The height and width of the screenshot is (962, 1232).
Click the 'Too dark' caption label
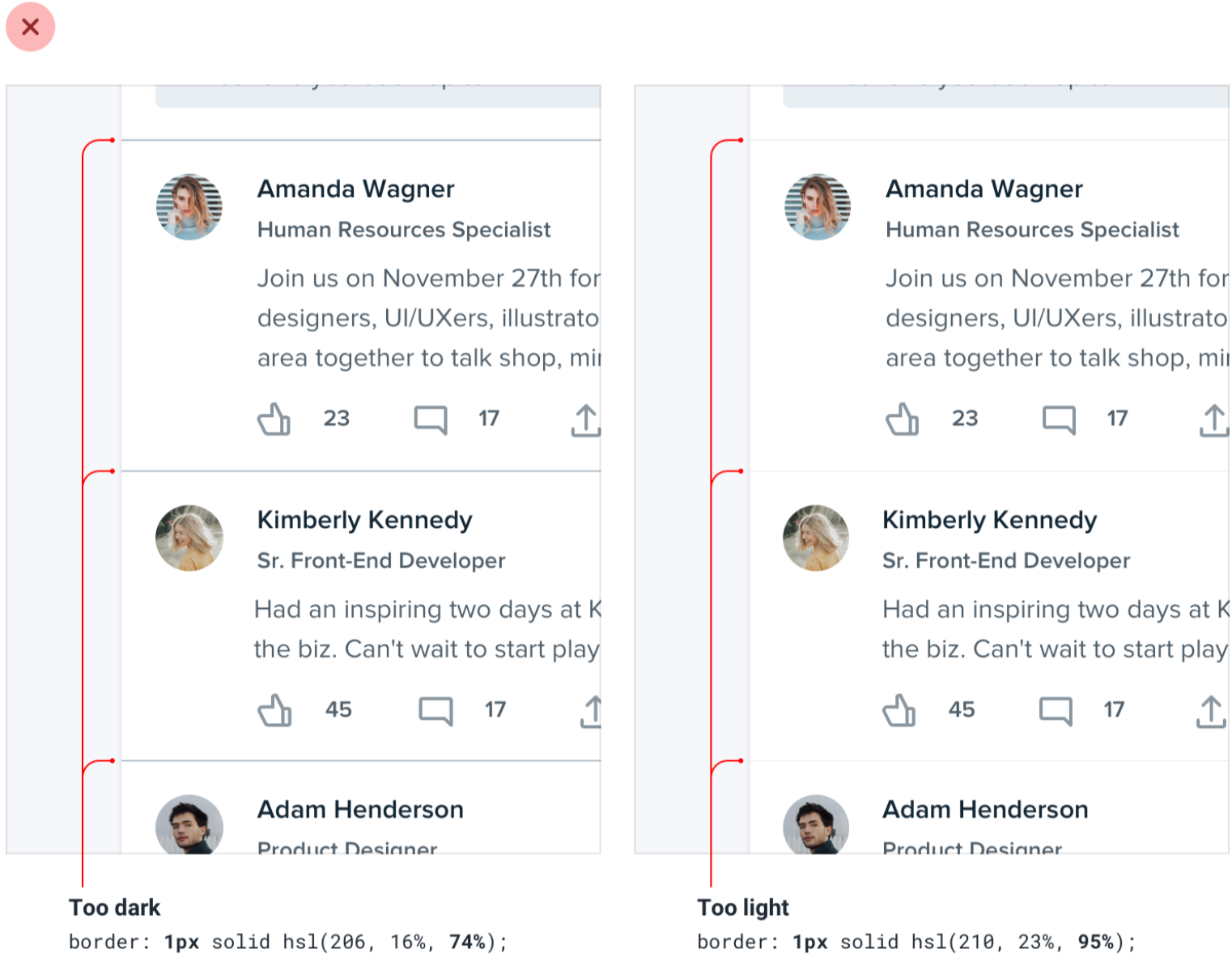tap(115, 907)
